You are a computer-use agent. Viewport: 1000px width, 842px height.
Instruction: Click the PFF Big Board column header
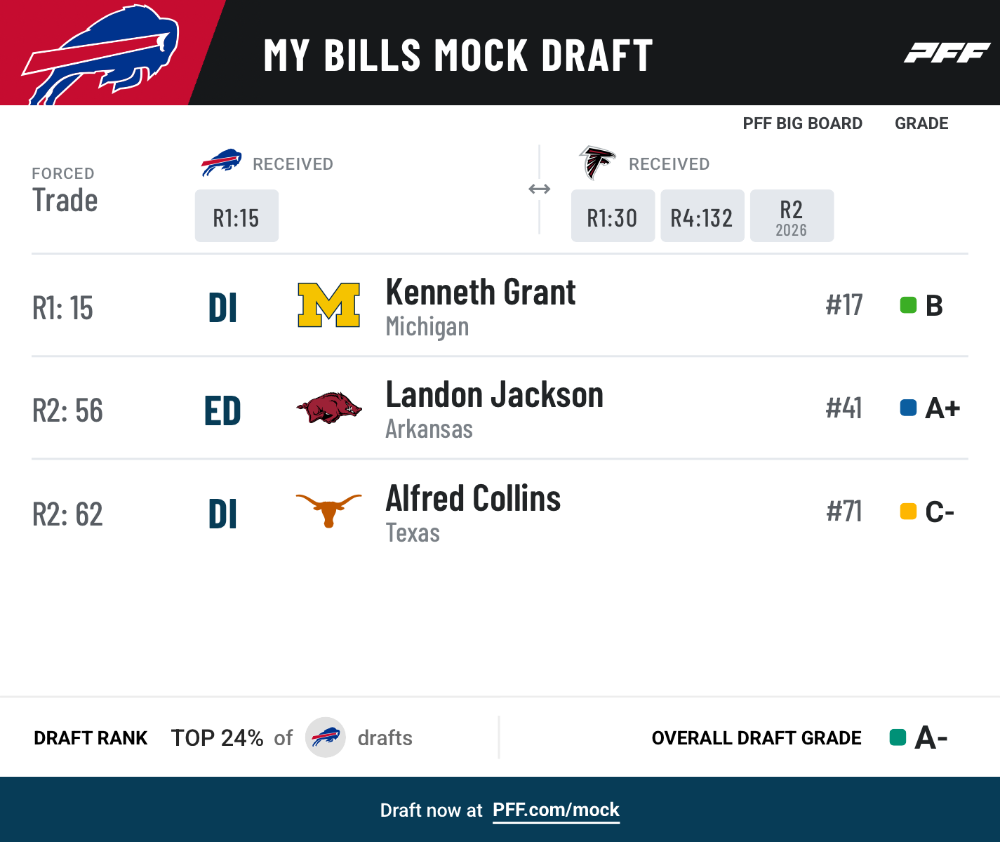click(x=802, y=123)
